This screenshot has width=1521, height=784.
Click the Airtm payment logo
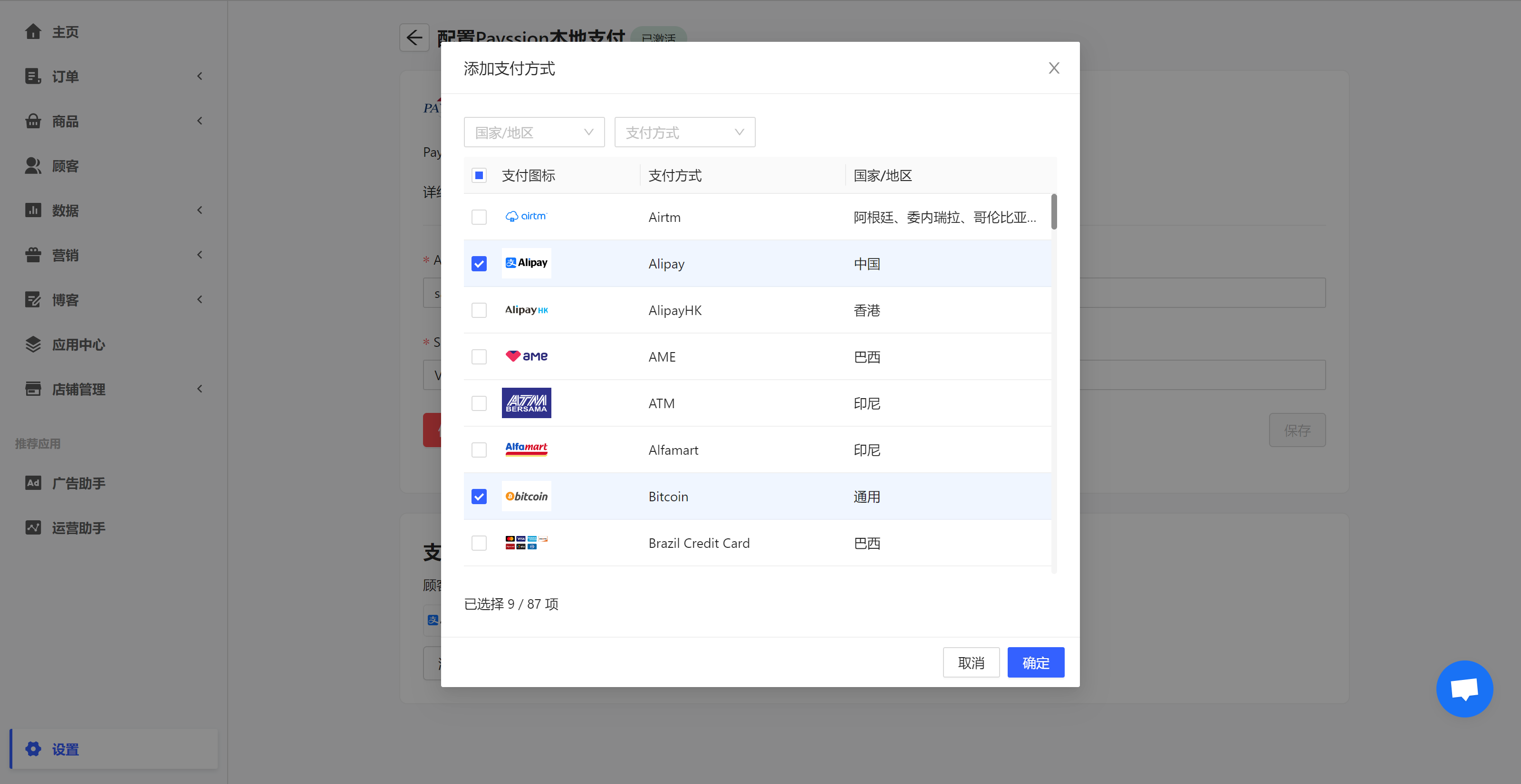coord(526,217)
